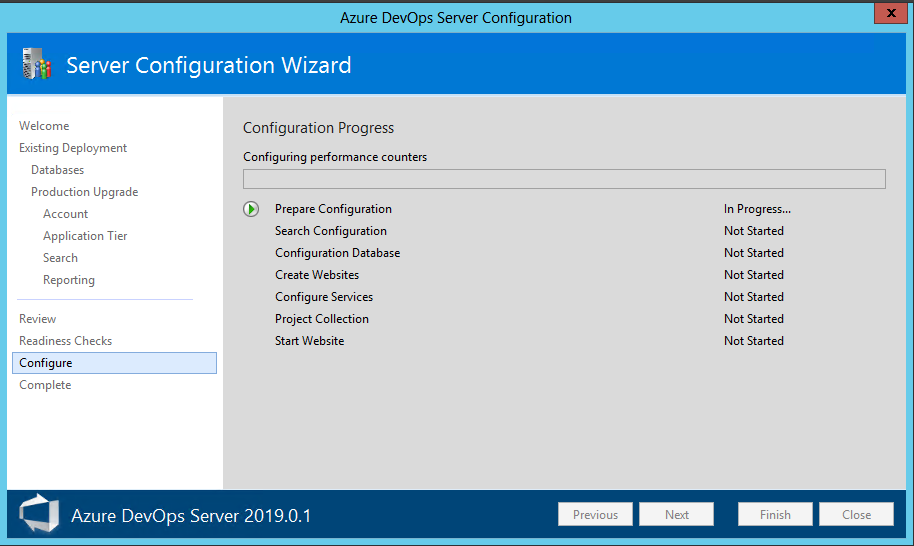Viewport: 914px width, 546px height.
Task: Click the green in-progress arrow icon
Action: tap(251, 209)
